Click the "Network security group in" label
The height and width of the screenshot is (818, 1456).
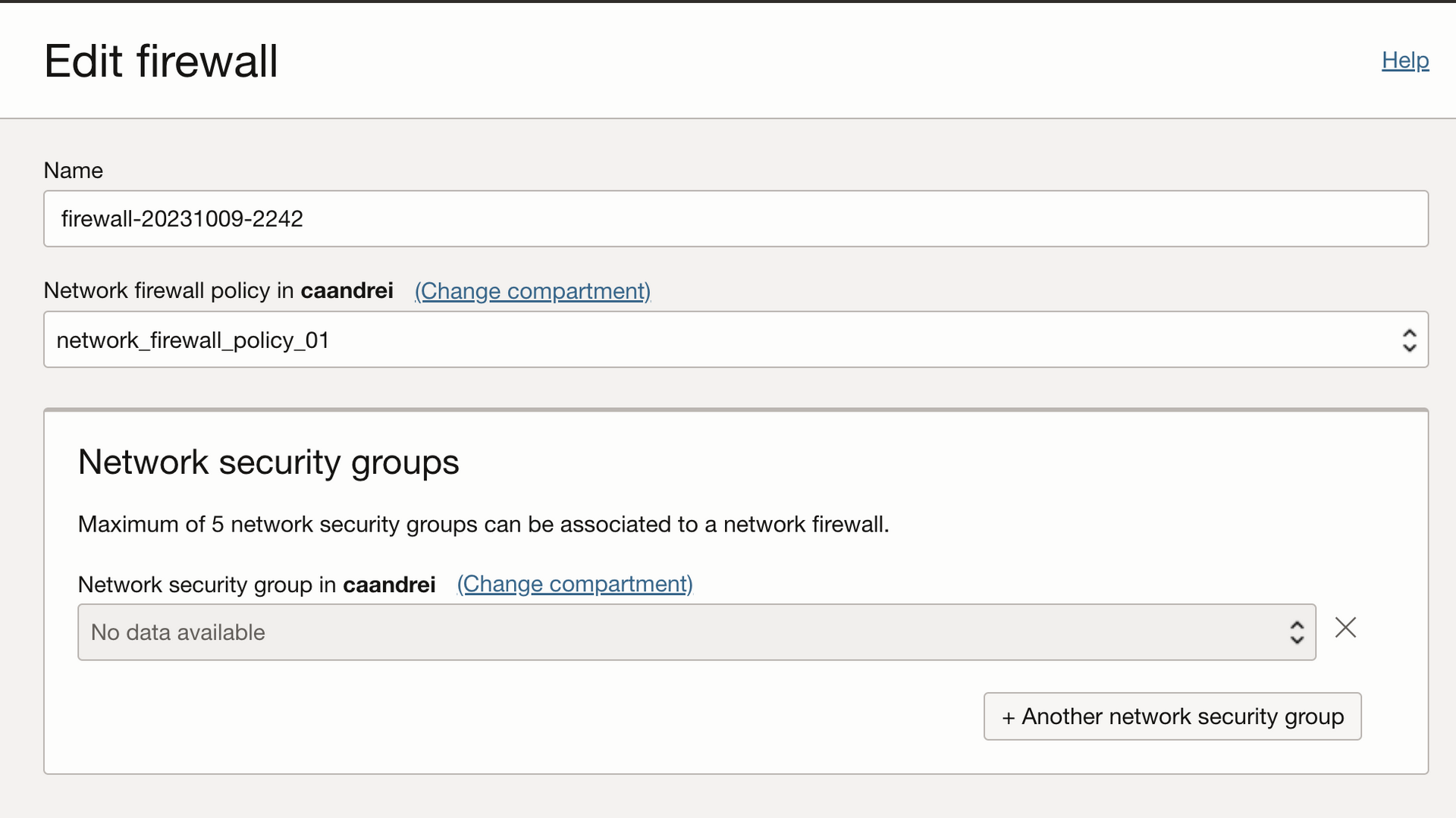pos(206,585)
